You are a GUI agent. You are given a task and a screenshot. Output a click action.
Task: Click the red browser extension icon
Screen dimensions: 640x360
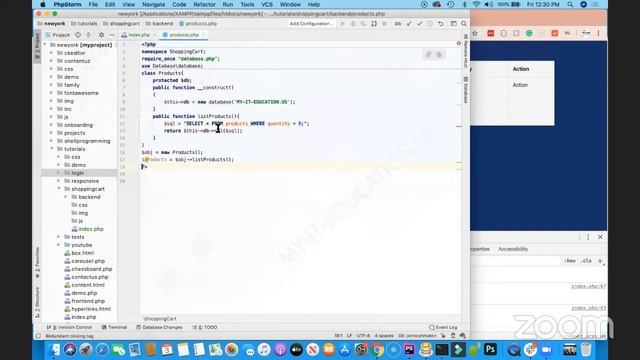pyautogui.click(x=491, y=33)
